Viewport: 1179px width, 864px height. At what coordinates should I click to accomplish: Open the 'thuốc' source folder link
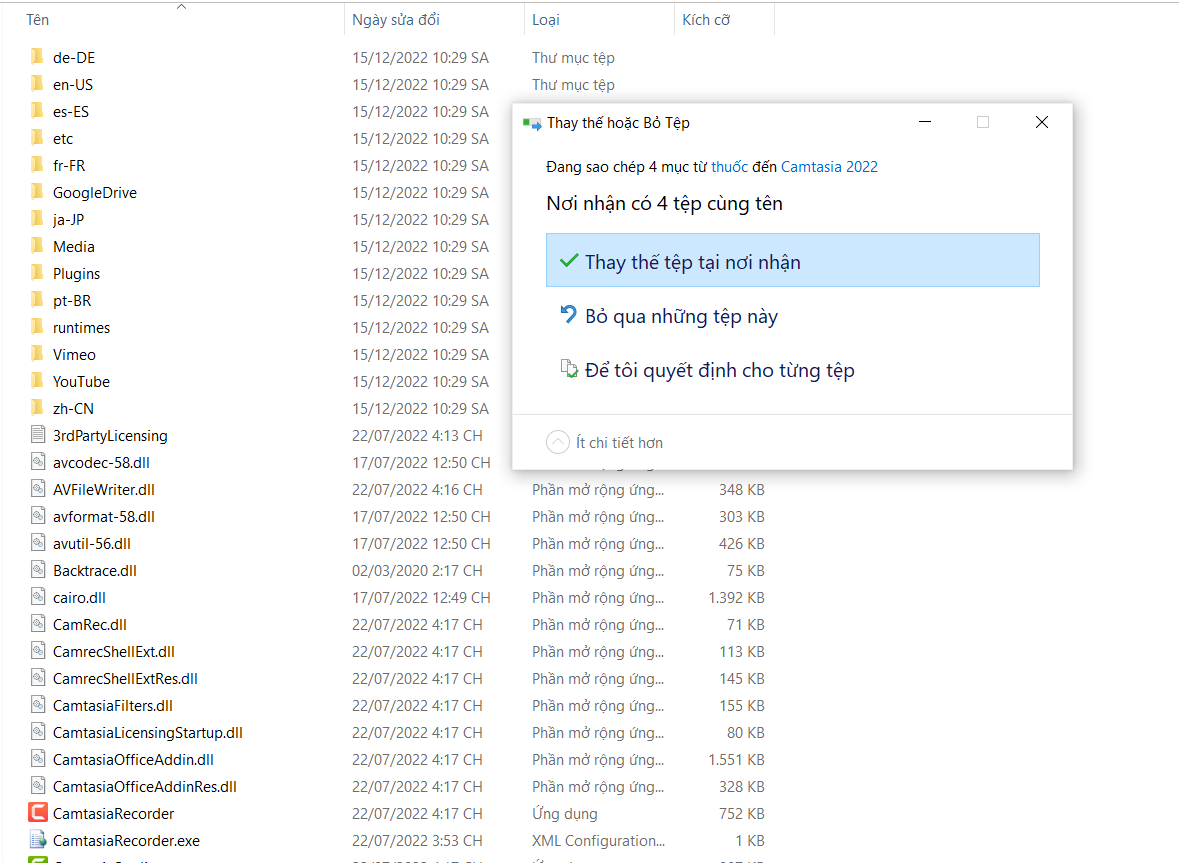[x=729, y=167]
